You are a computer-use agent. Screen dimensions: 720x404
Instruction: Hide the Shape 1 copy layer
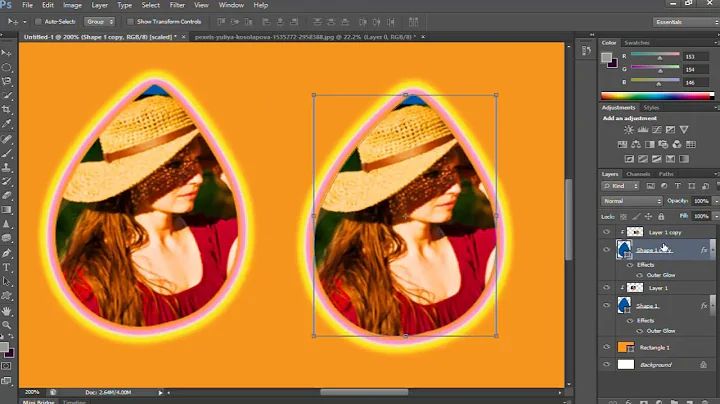click(607, 250)
